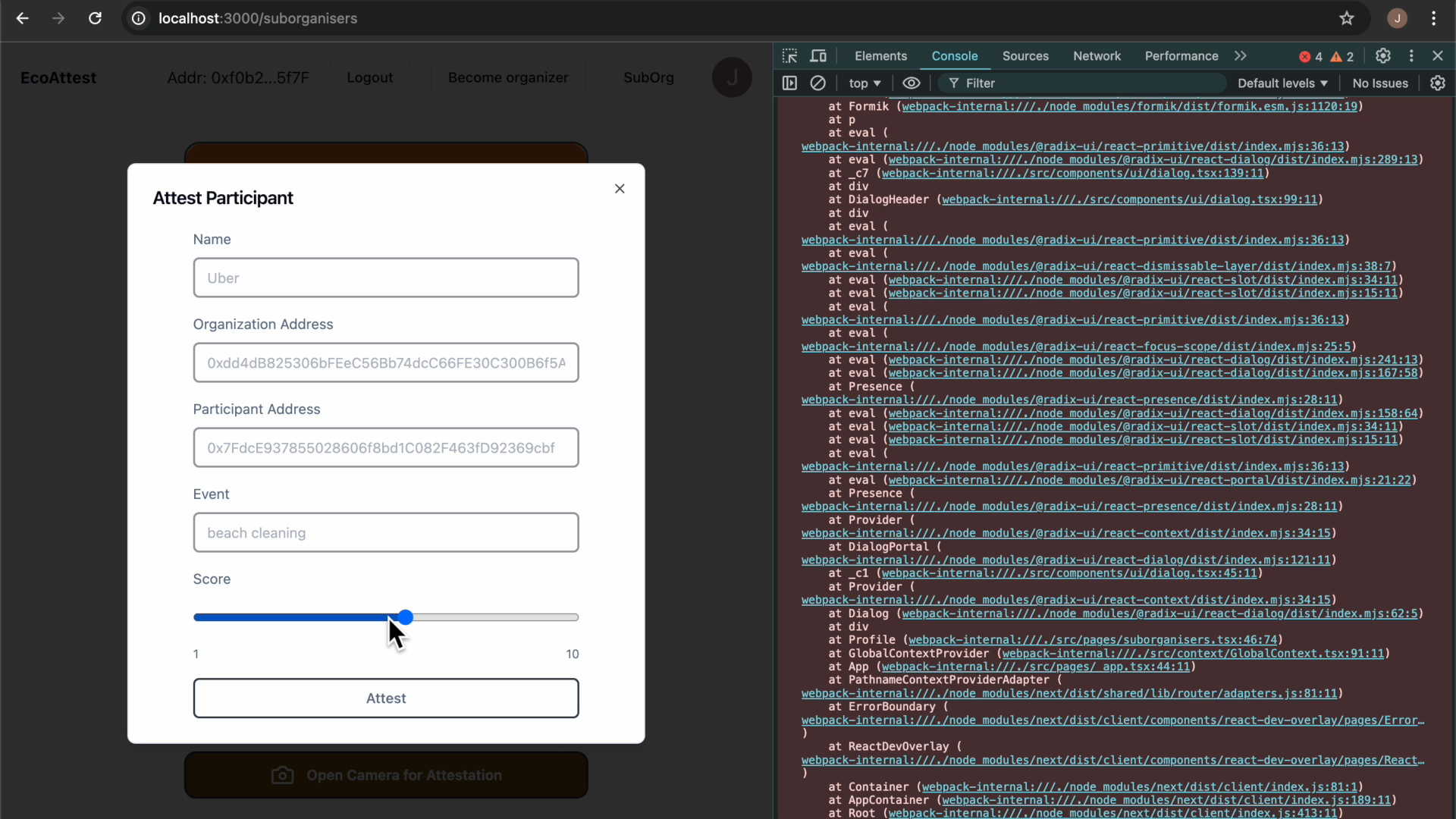Open the DevTools customize three-dot menu
The width and height of the screenshot is (1456, 819).
click(1411, 56)
